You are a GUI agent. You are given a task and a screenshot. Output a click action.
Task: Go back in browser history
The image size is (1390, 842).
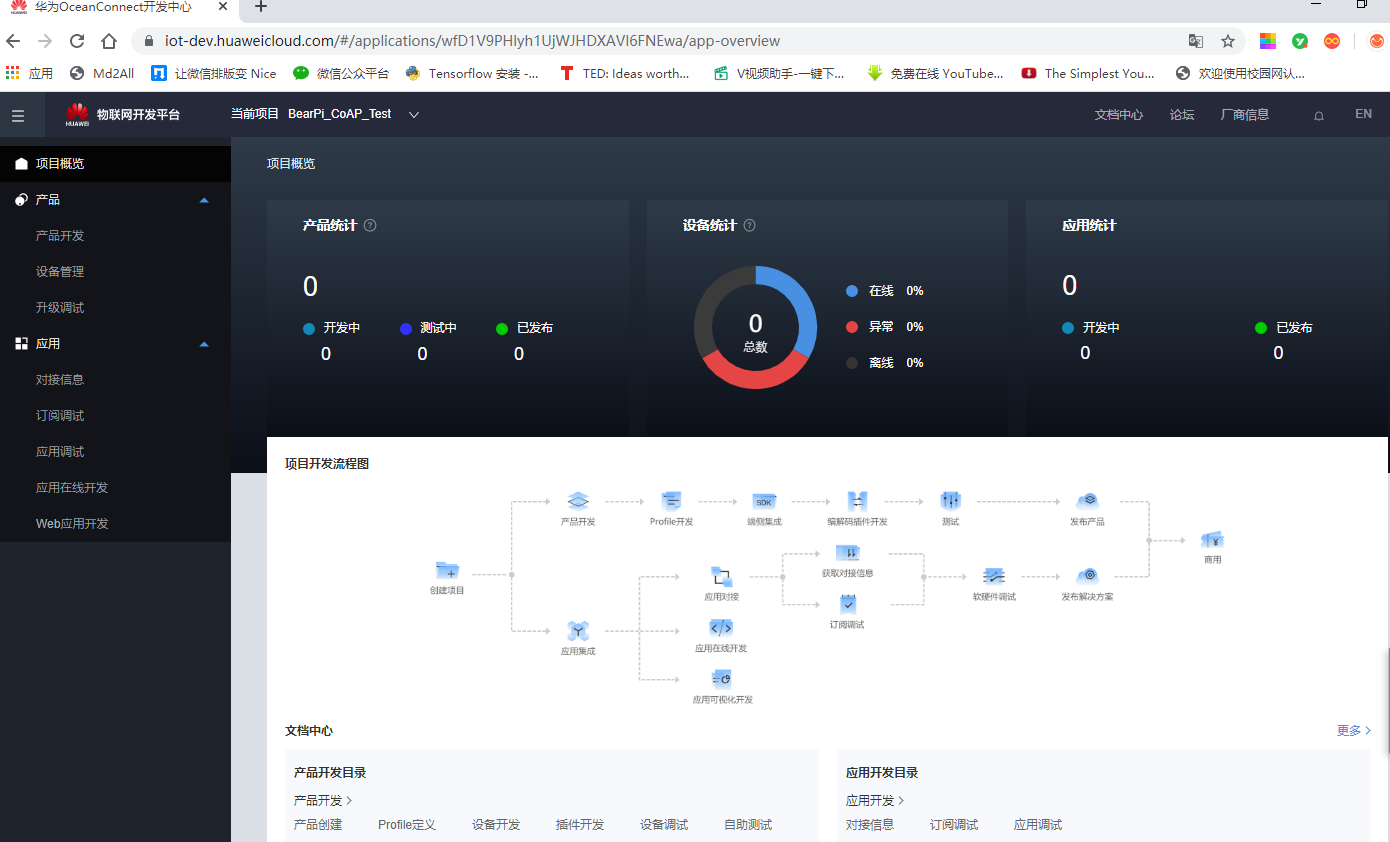13,41
